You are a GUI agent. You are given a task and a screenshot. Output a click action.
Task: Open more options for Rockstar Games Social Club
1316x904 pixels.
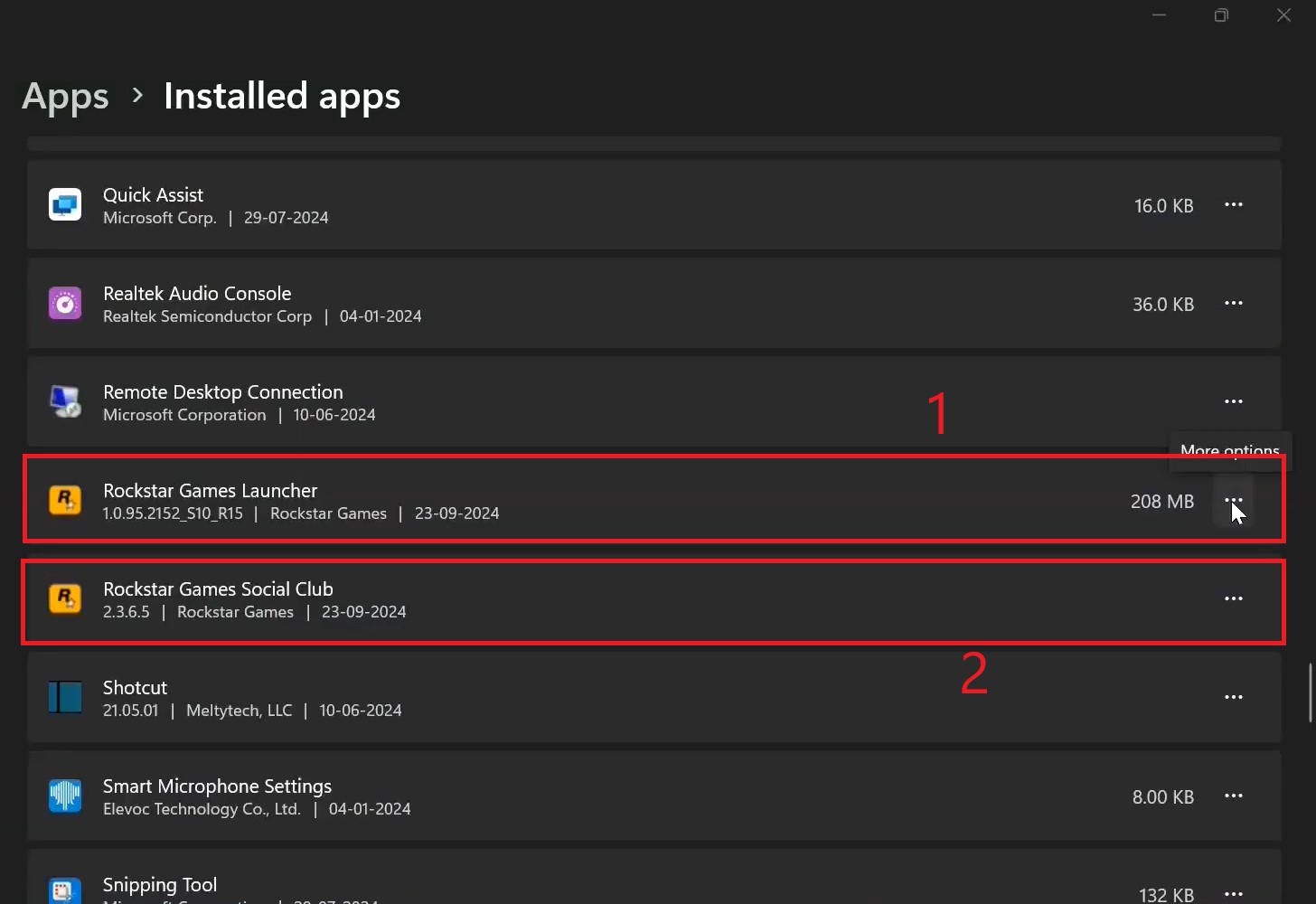pyautogui.click(x=1233, y=598)
